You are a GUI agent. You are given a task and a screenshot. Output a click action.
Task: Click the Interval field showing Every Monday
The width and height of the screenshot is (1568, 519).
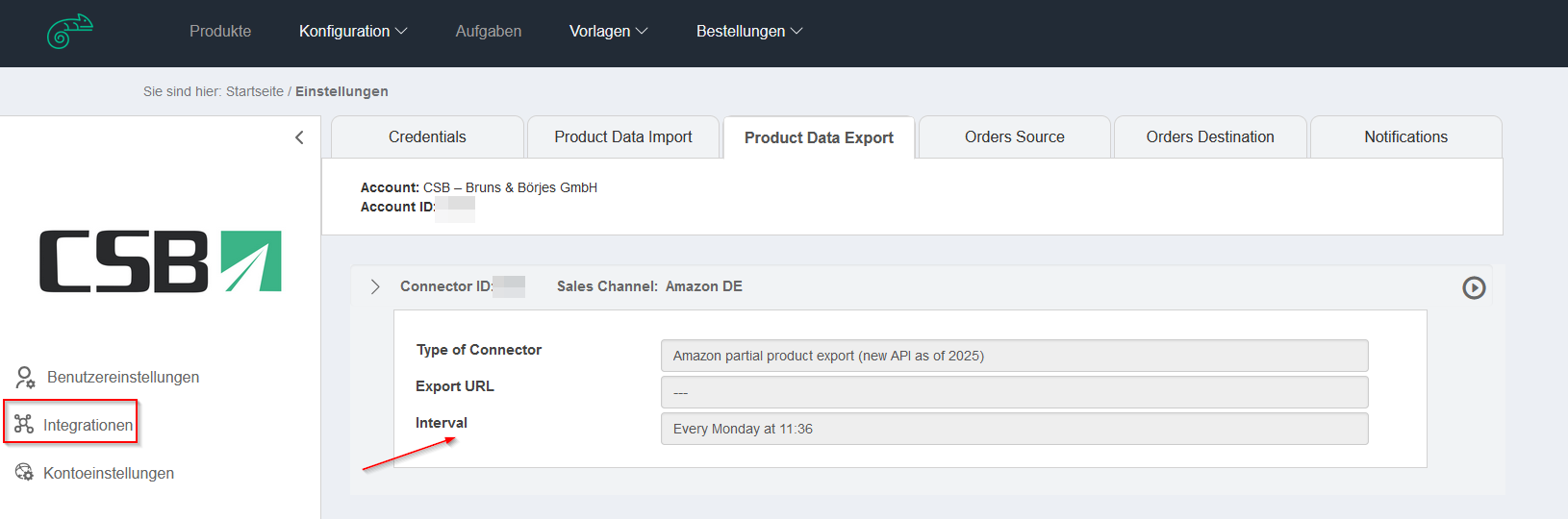point(1015,429)
